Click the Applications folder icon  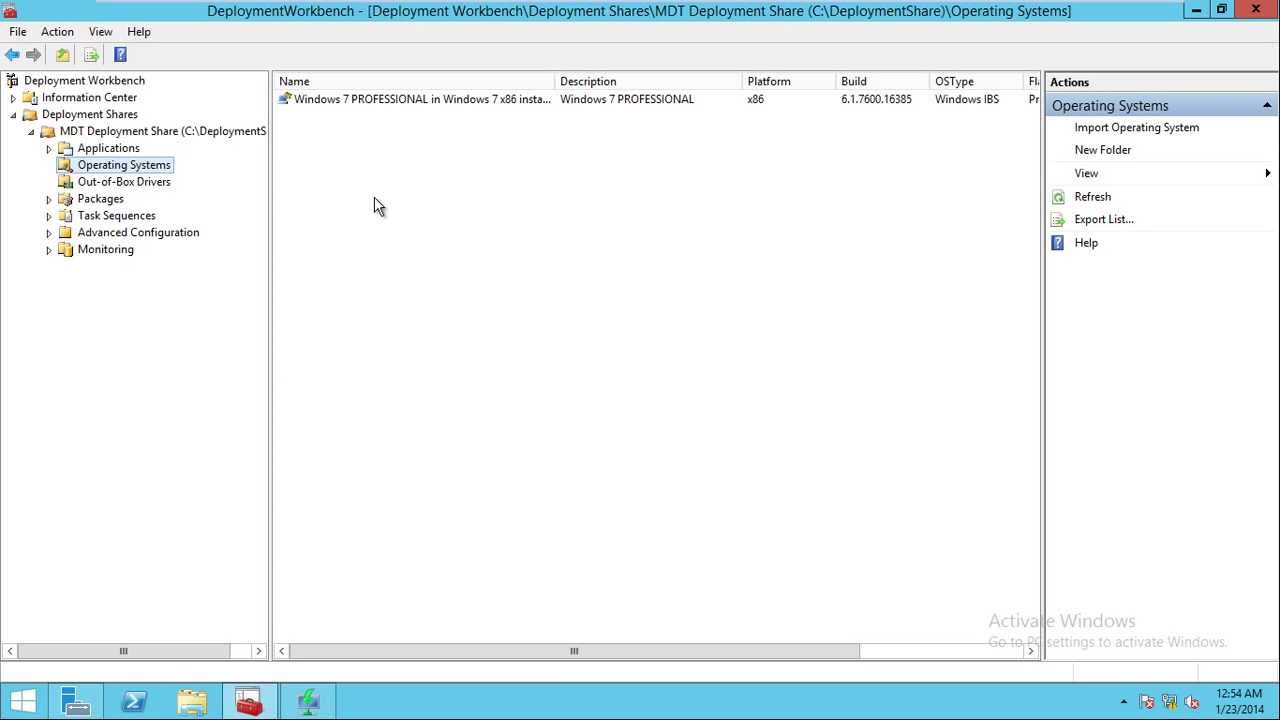tap(66, 148)
